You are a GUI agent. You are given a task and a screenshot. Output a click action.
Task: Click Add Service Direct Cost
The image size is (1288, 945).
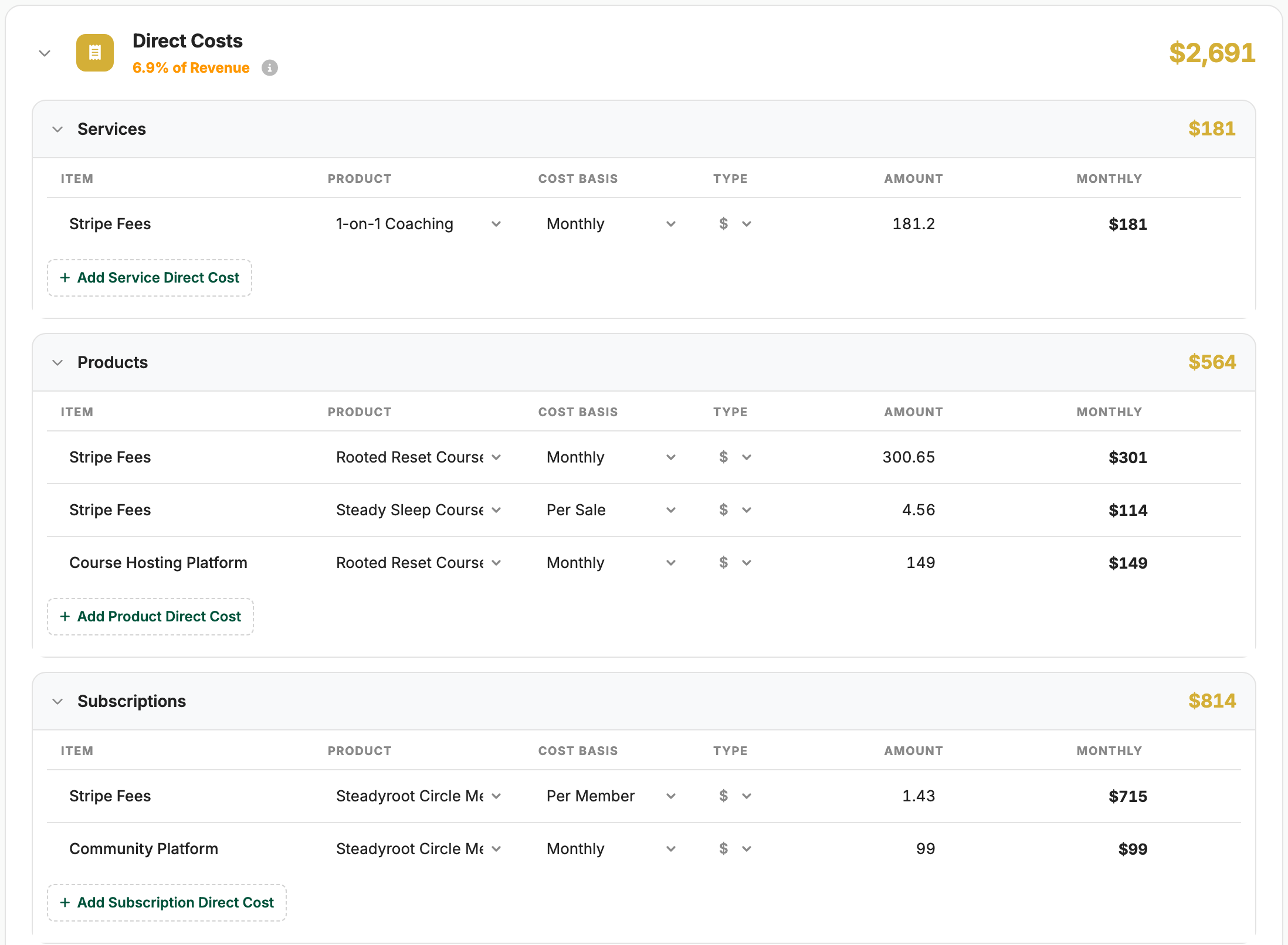coord(150,278)
